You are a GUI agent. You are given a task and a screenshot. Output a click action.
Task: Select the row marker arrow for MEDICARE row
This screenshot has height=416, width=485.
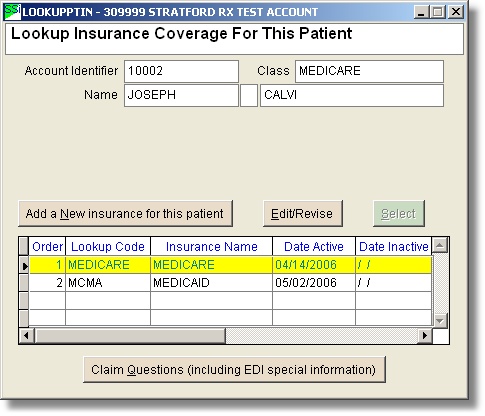coord(24,265)
